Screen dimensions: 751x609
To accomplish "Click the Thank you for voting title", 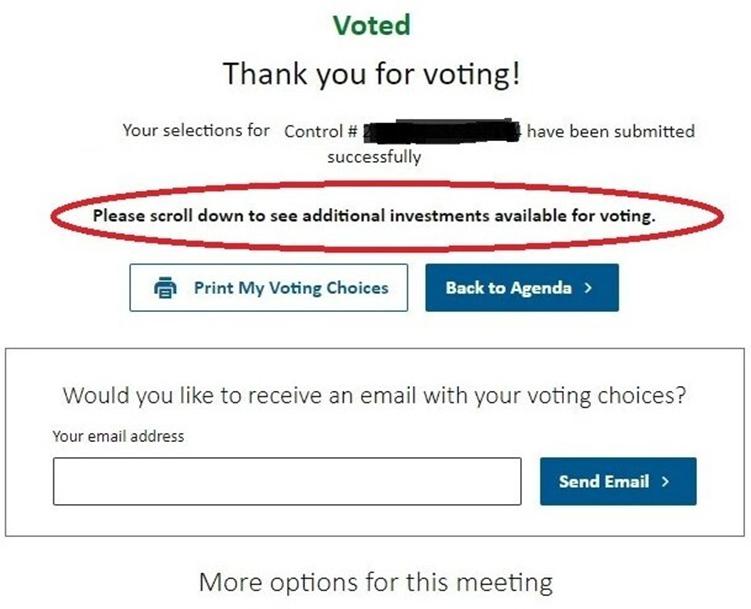I will (371, 74).
